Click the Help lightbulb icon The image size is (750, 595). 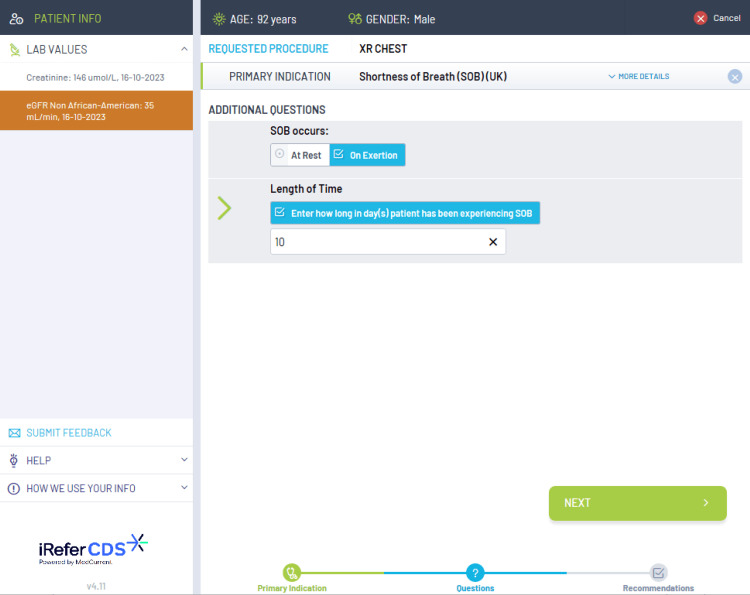[x=14, y=461]
